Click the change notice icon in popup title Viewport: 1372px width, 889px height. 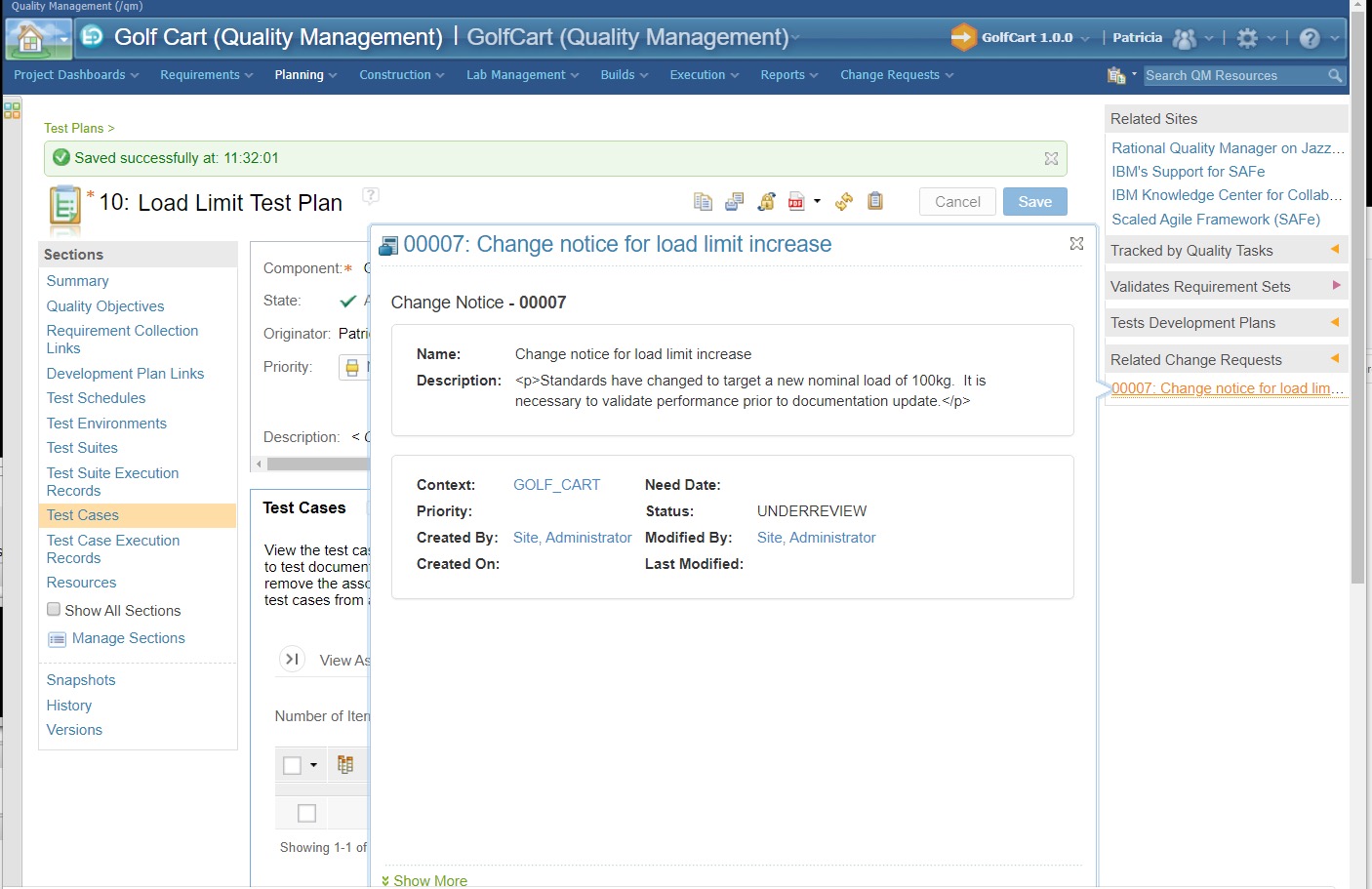pos(388,245)
